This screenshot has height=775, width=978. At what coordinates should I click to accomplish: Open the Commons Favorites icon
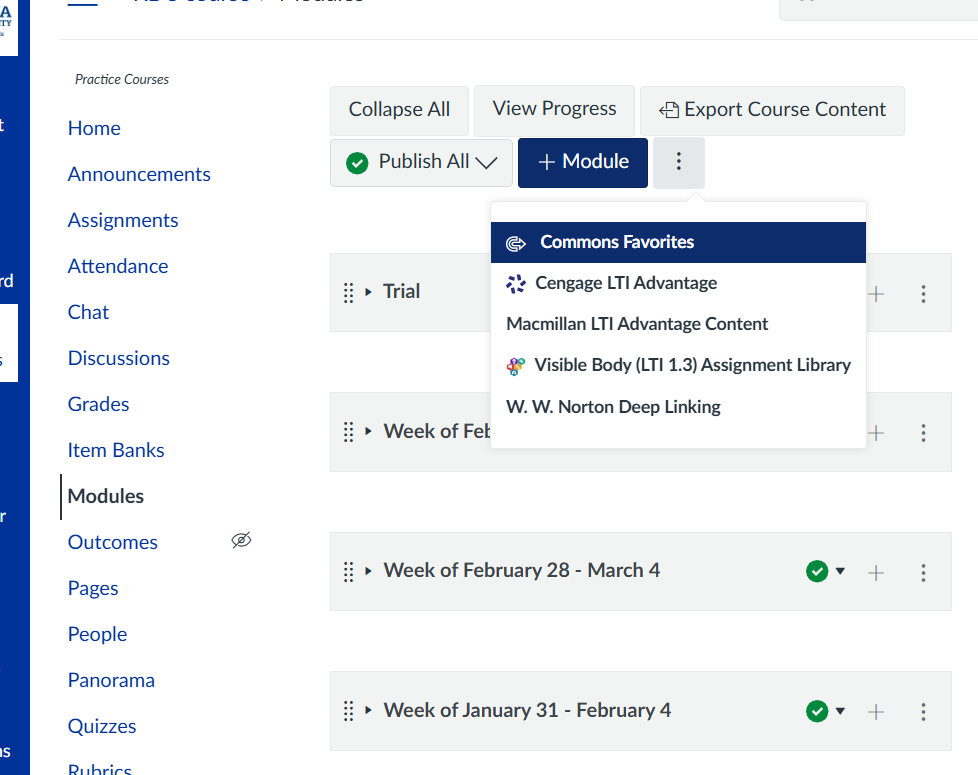(516, 241)
